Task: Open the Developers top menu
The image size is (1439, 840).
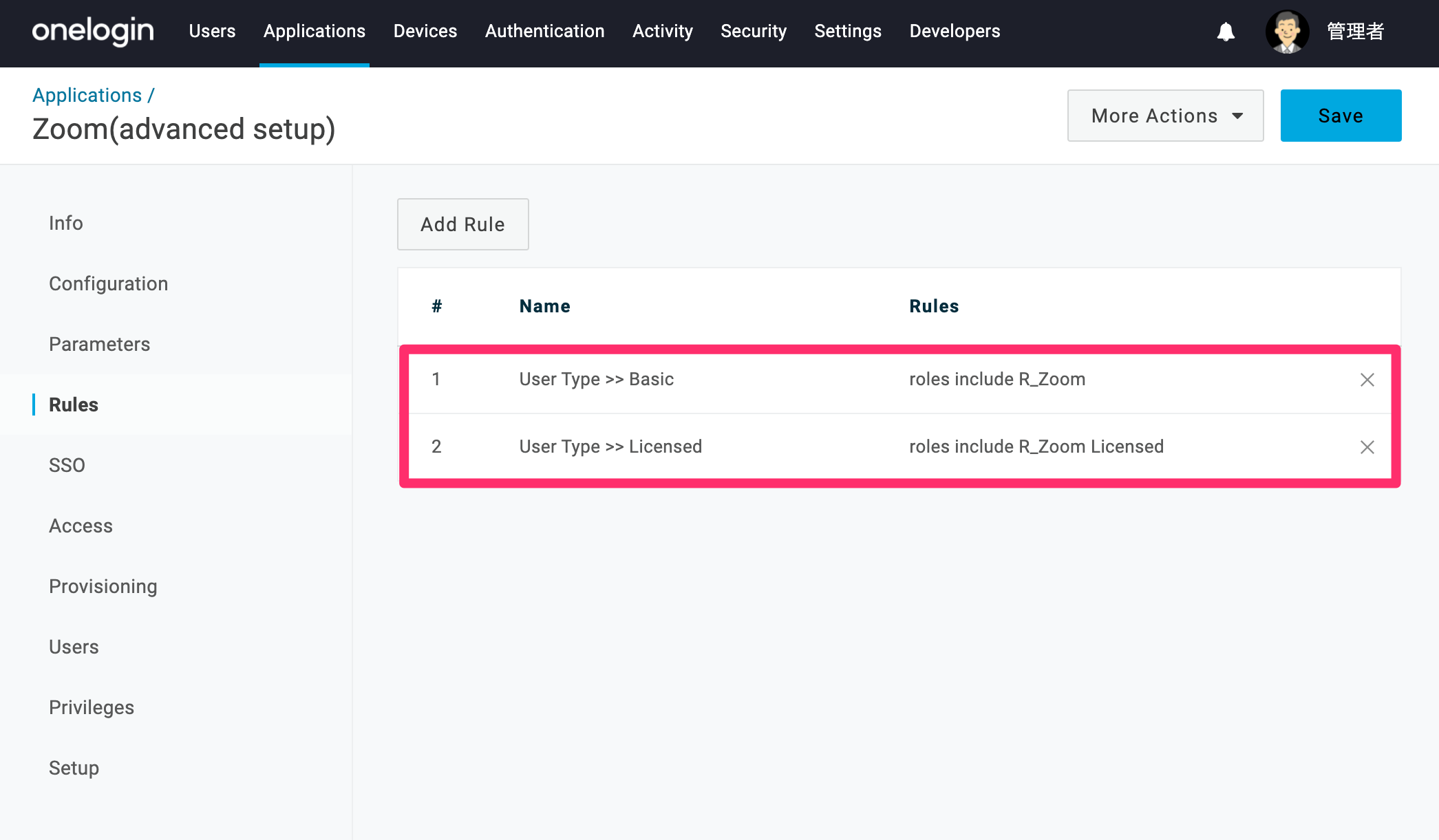Action: [x=955, y=31]
